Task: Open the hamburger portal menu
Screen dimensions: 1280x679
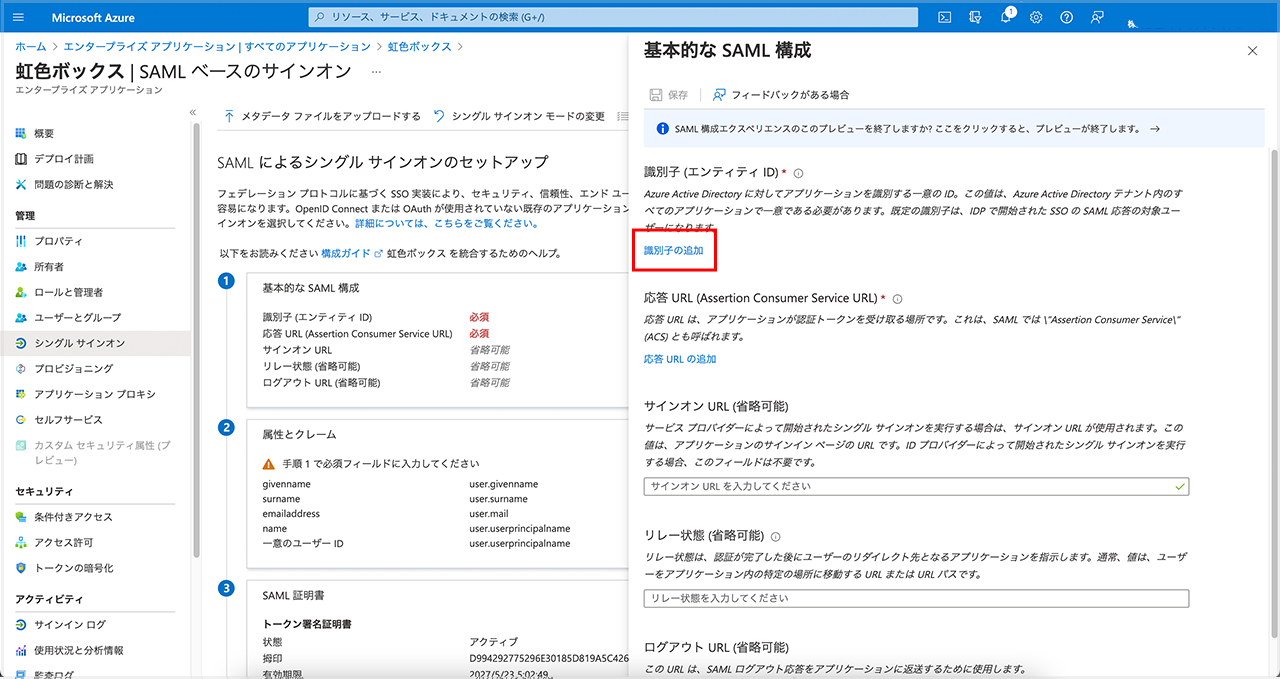Action: [19, 17]
